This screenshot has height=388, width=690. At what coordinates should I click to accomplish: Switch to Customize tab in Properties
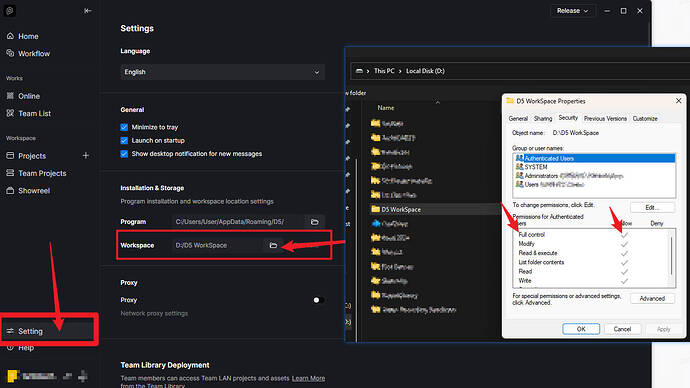pos(645,119)
